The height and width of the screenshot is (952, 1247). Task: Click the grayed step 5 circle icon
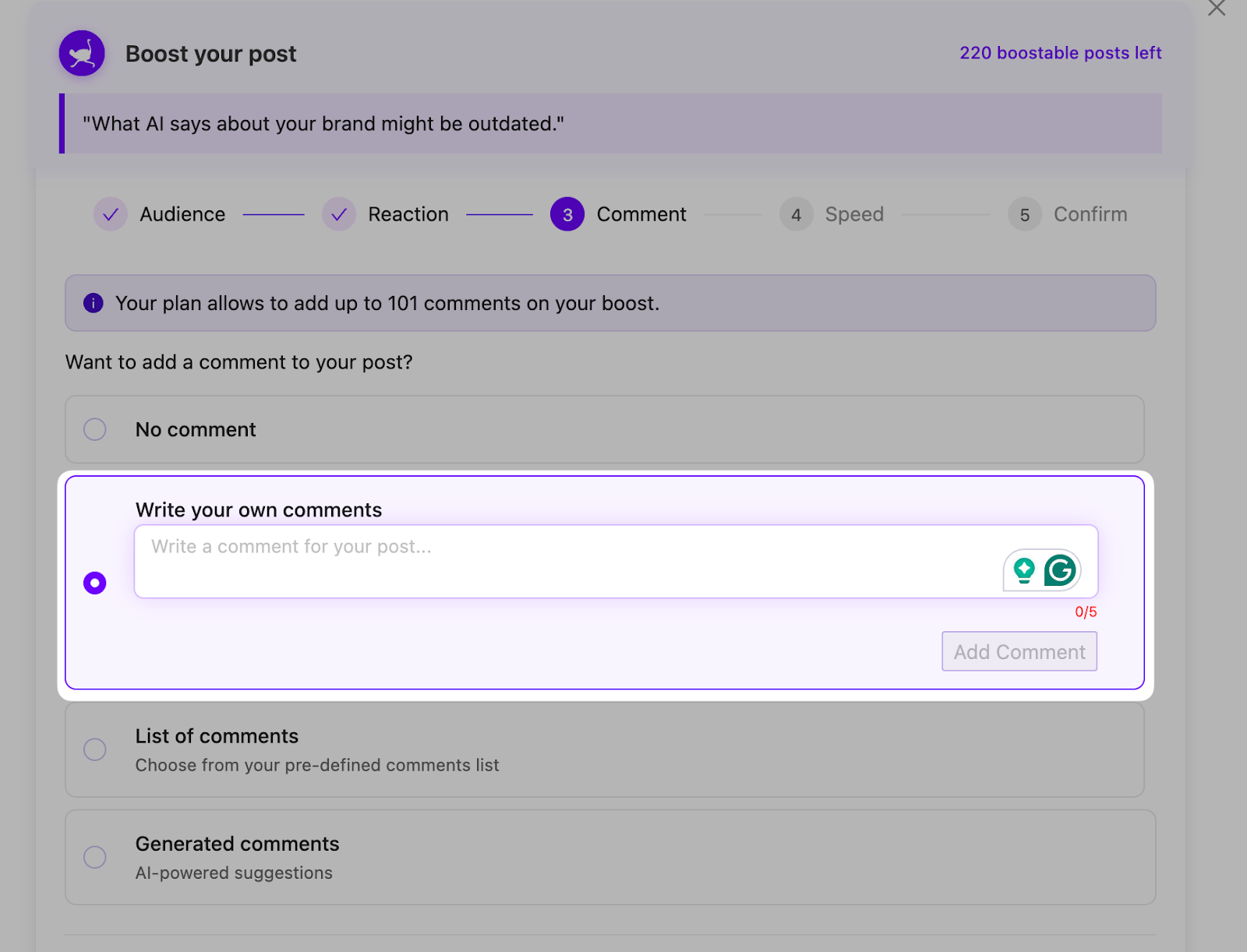1025,214
